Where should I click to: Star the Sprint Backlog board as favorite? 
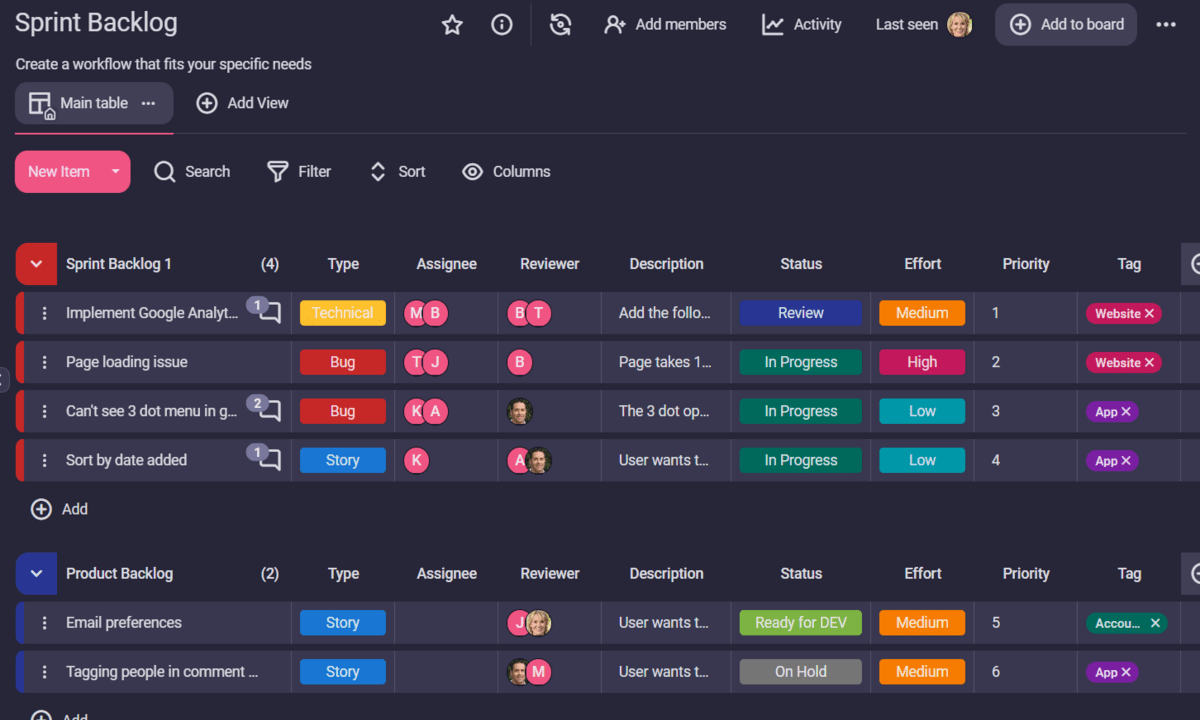452,25
